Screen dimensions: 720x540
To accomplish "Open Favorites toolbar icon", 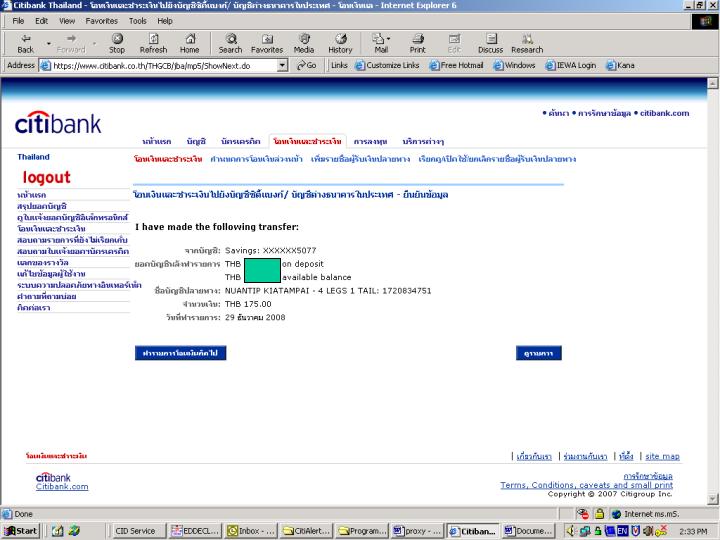I will point(267,44).
